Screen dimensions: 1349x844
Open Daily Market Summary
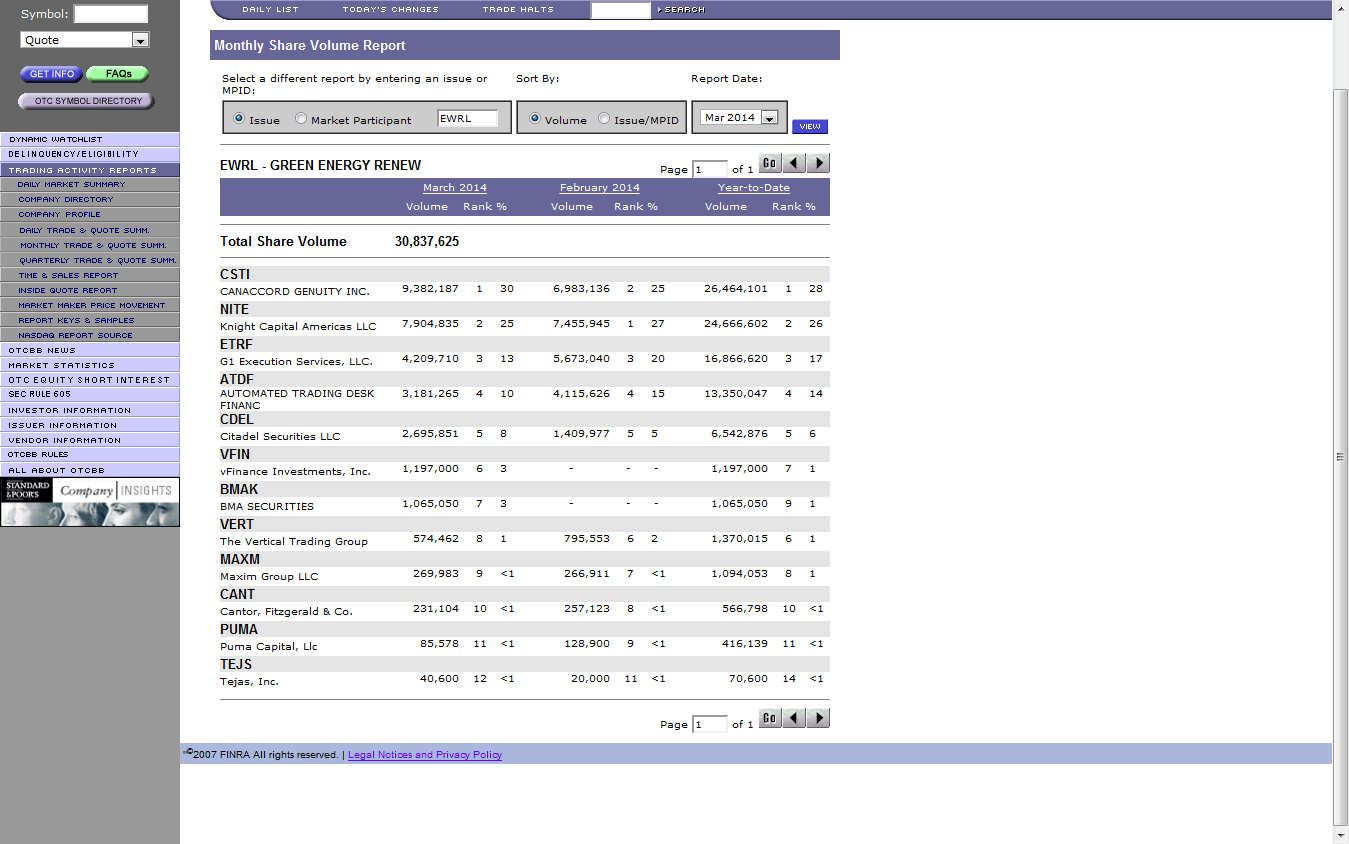point(90,185)
